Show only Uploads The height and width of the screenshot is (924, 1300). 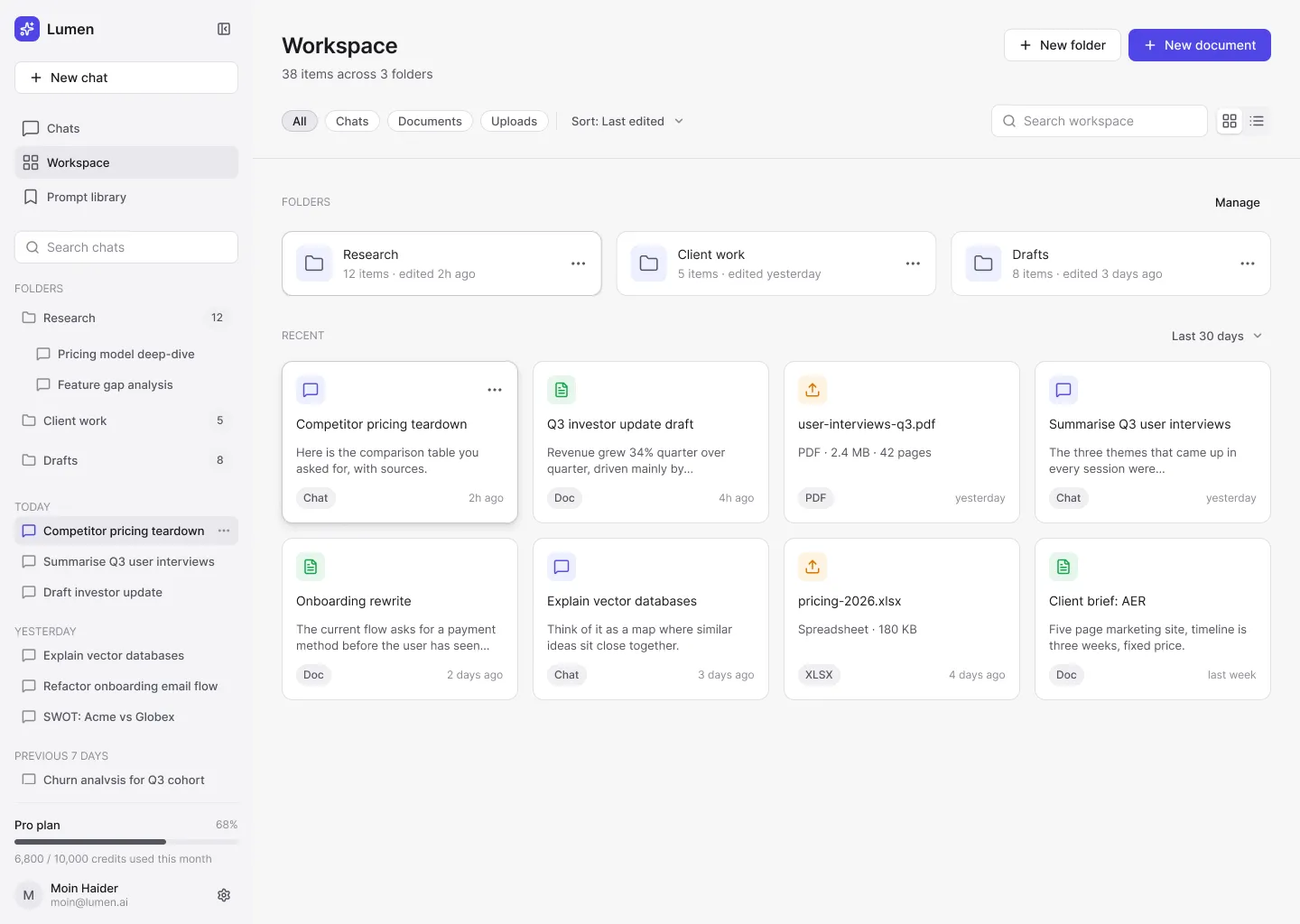point(514,121)
